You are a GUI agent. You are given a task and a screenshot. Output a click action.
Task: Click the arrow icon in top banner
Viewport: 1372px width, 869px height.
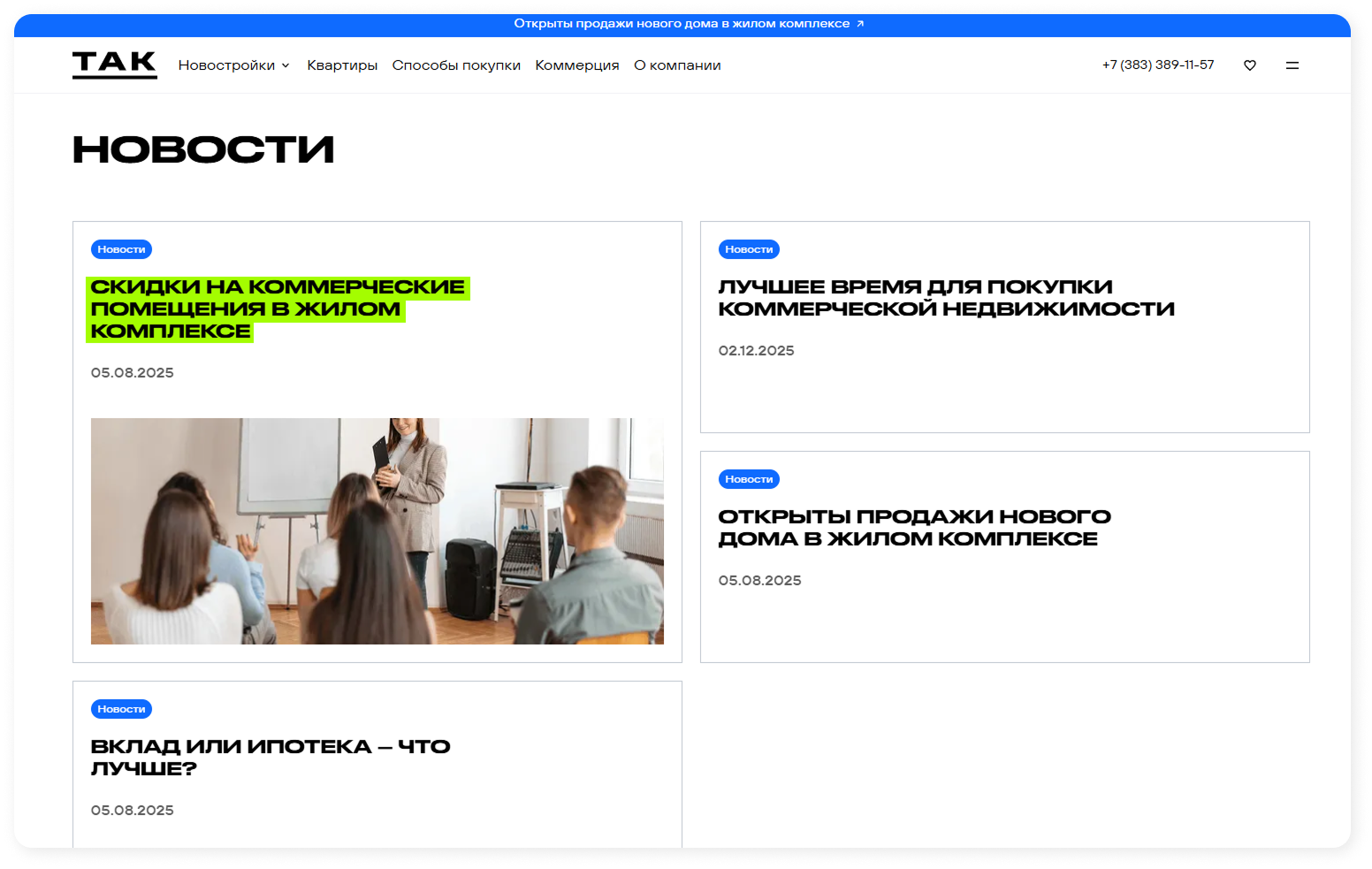click(860, 24)
